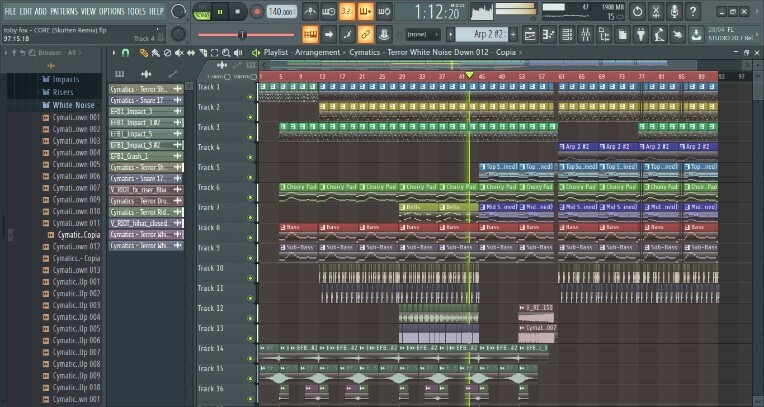This screenshot has height=407, width=764.
Task: Open the browser tree view icon
Action: 604,34
